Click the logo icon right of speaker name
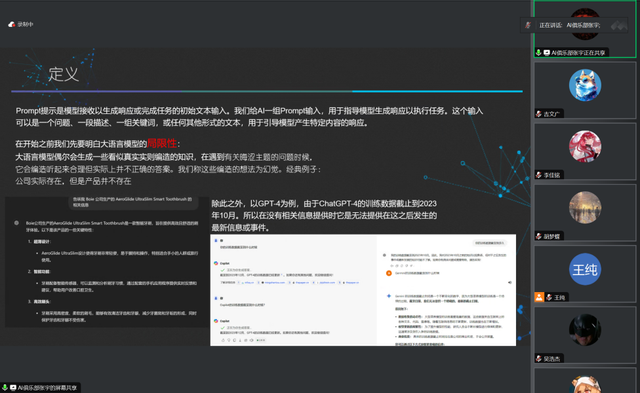The height and width of the screenshot is (393, 640). (x=619, y=26)
